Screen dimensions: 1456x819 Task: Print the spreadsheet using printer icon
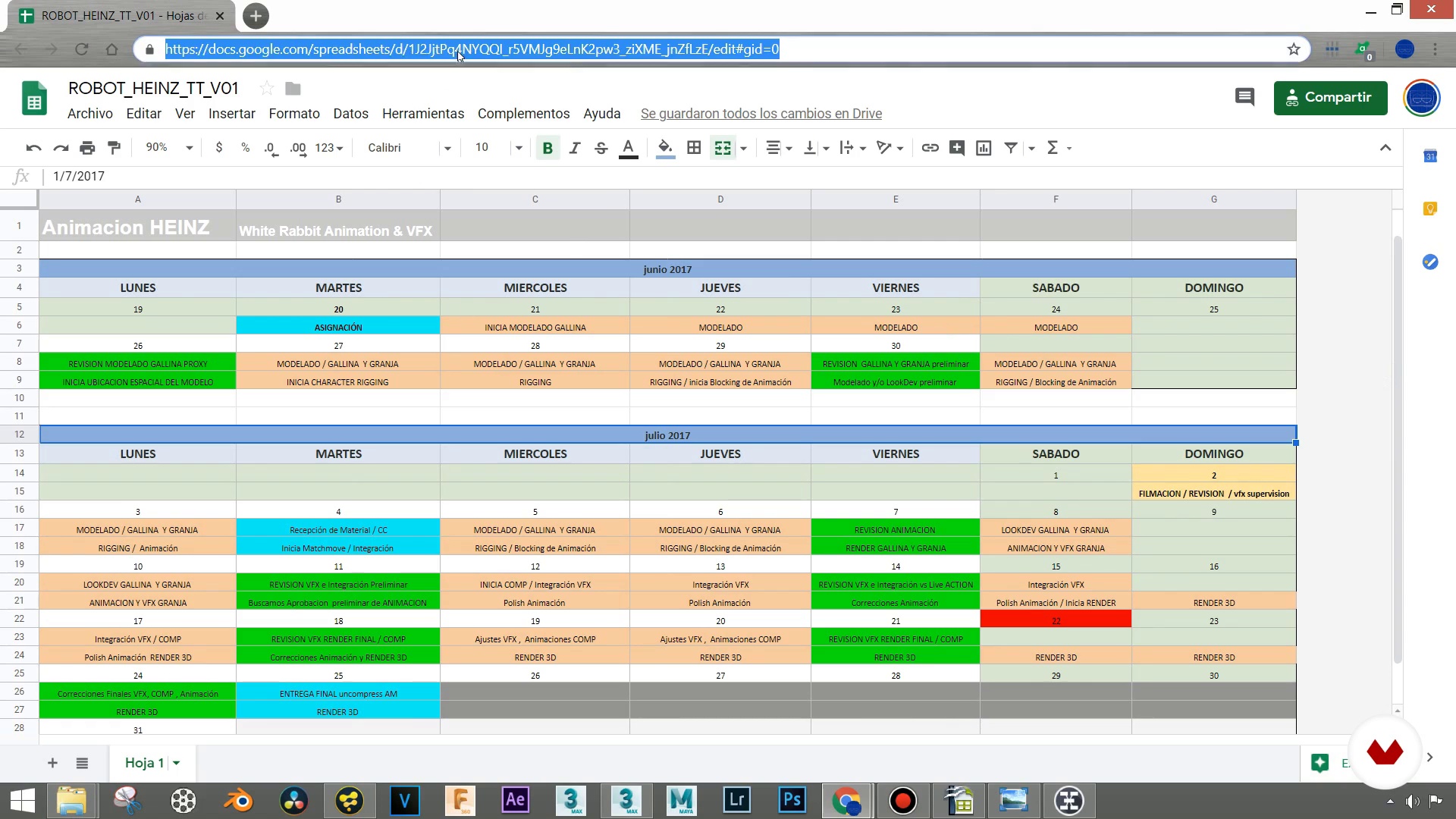pos(87,148)
